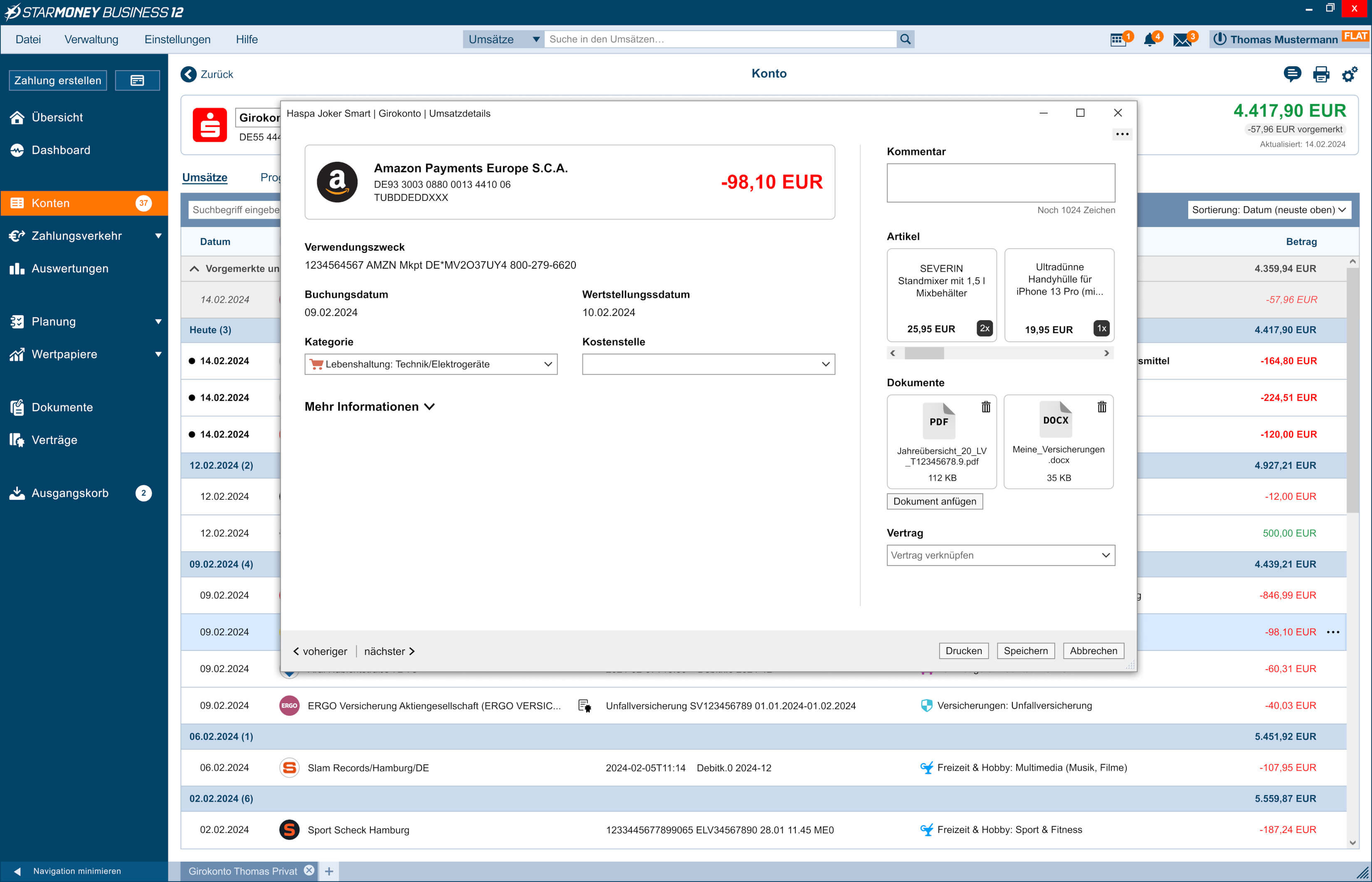Click the Suche in den Umsätzen field
The image size is (1372, 882).
pos(721,39)
